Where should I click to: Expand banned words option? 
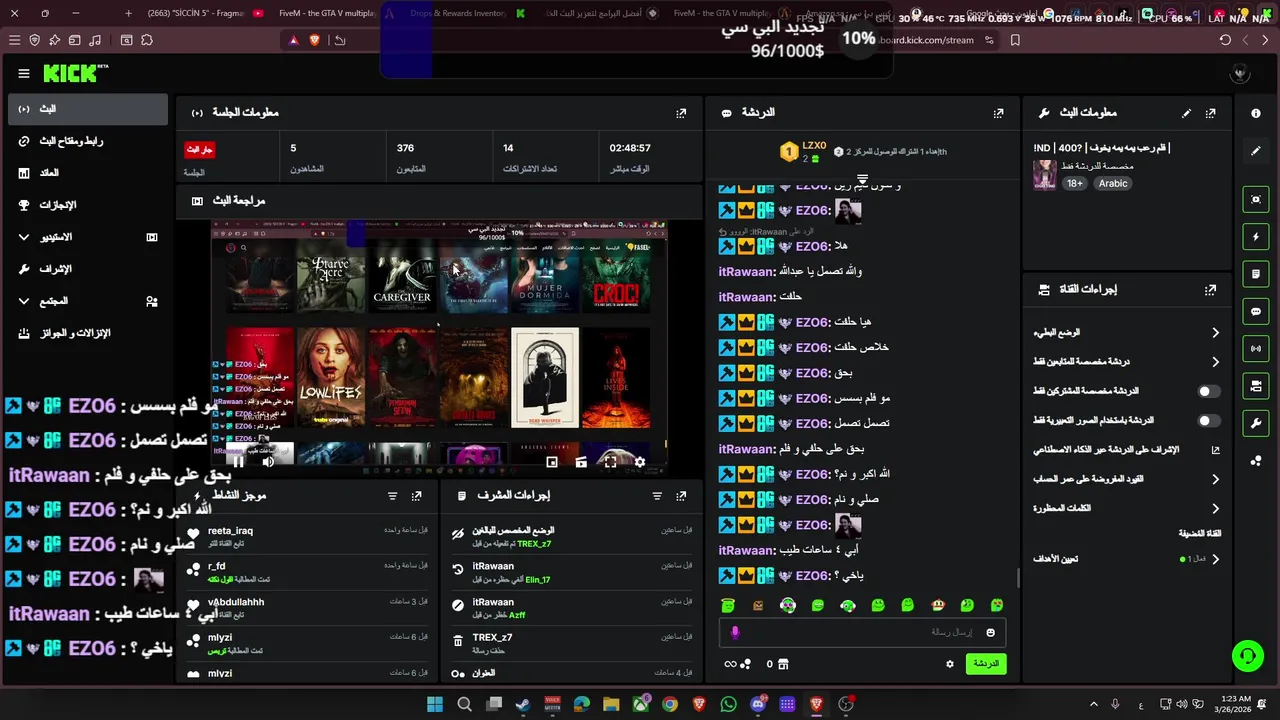(1127, 508)
